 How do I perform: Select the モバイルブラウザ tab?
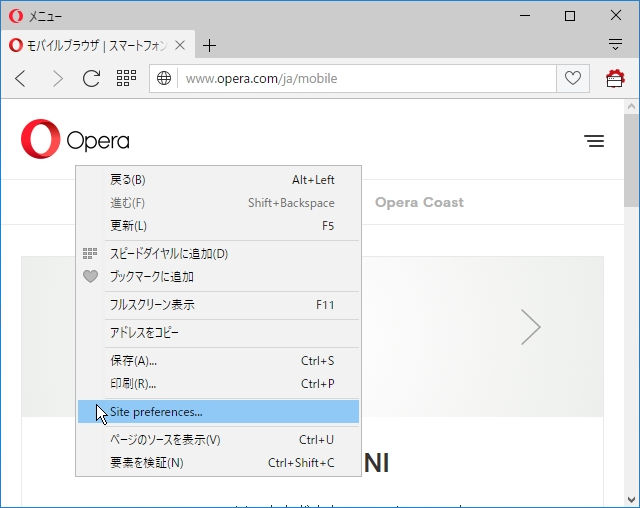click(97, 45)
